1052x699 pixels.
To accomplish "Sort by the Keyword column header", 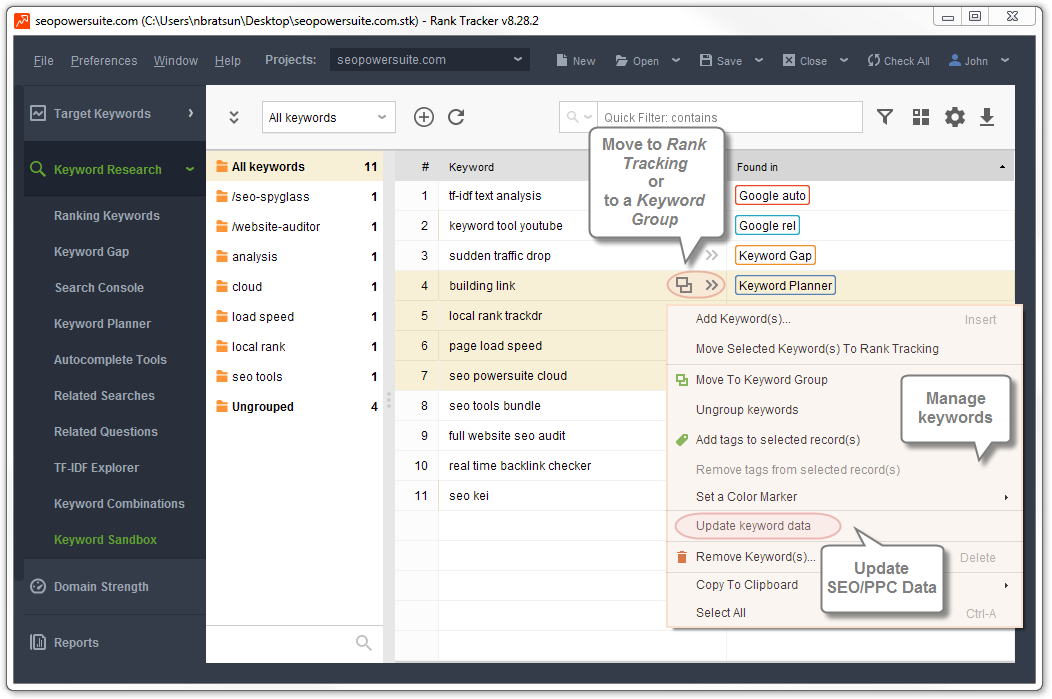I will coord(471,167).
